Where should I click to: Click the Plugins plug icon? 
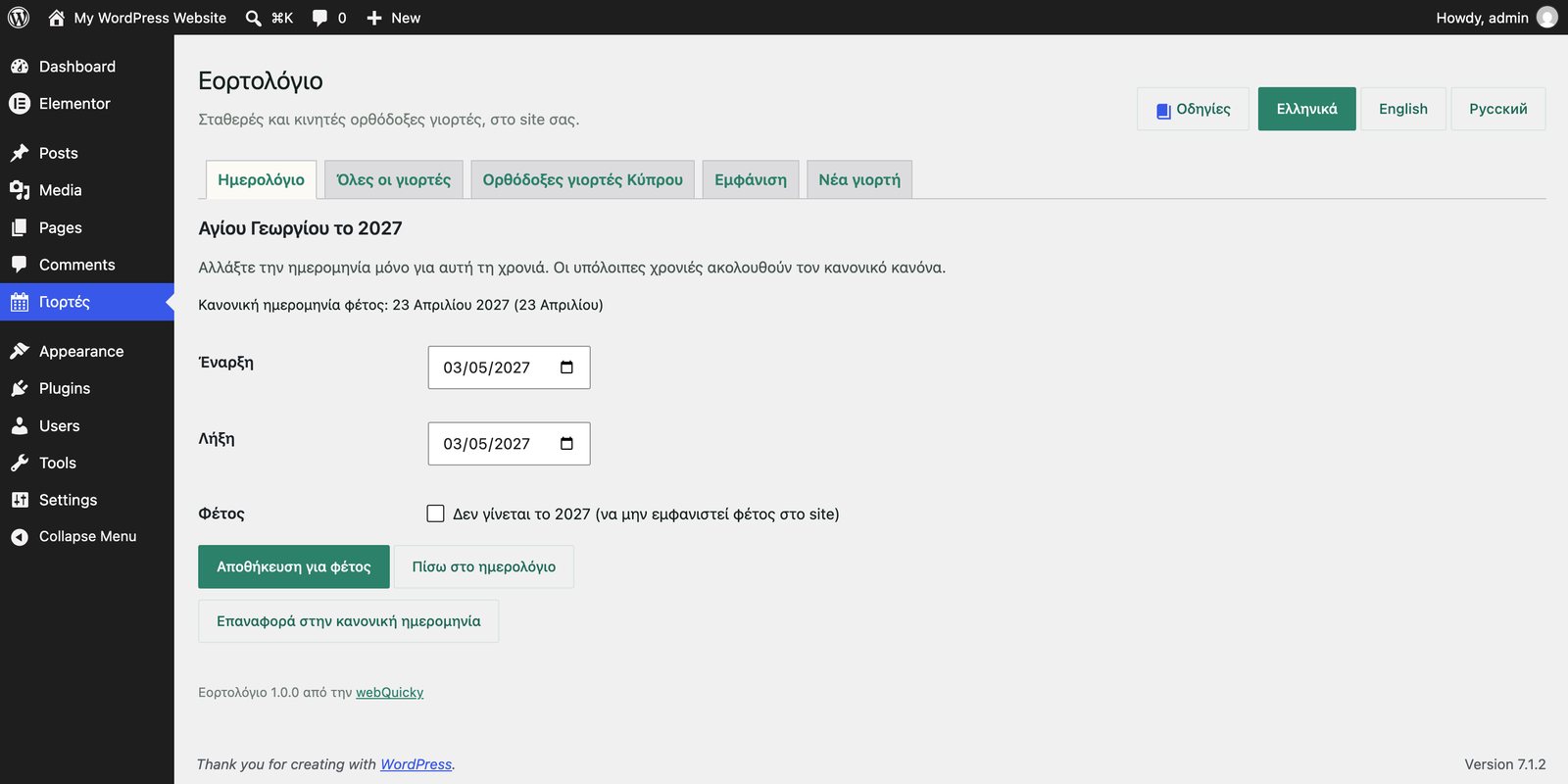(x=20, y=388)
